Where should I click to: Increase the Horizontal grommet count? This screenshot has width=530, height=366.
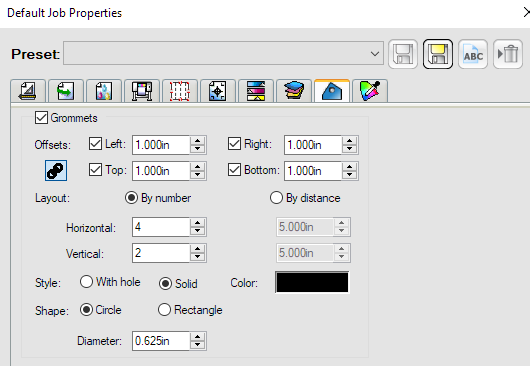click(x=197, y=223)
